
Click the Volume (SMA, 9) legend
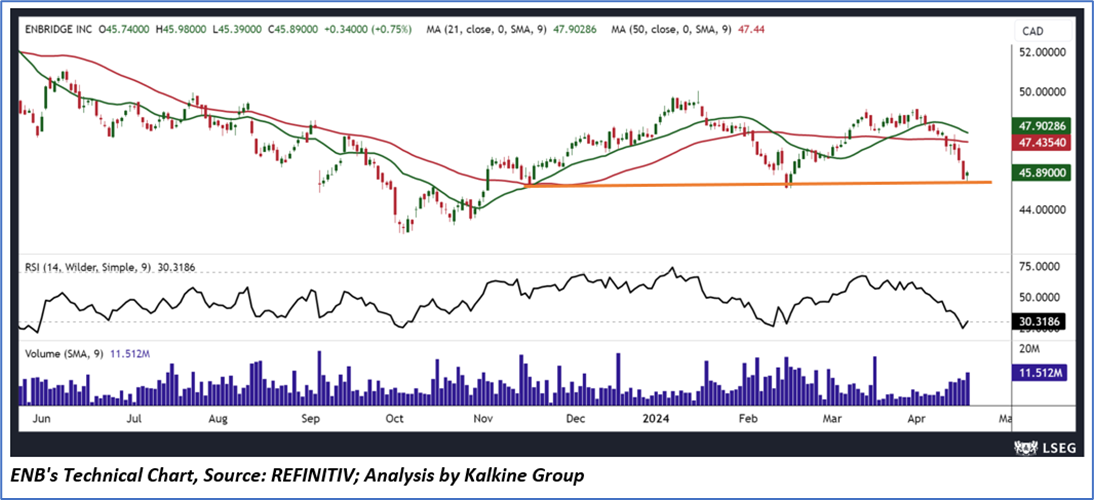pos(87,354)
